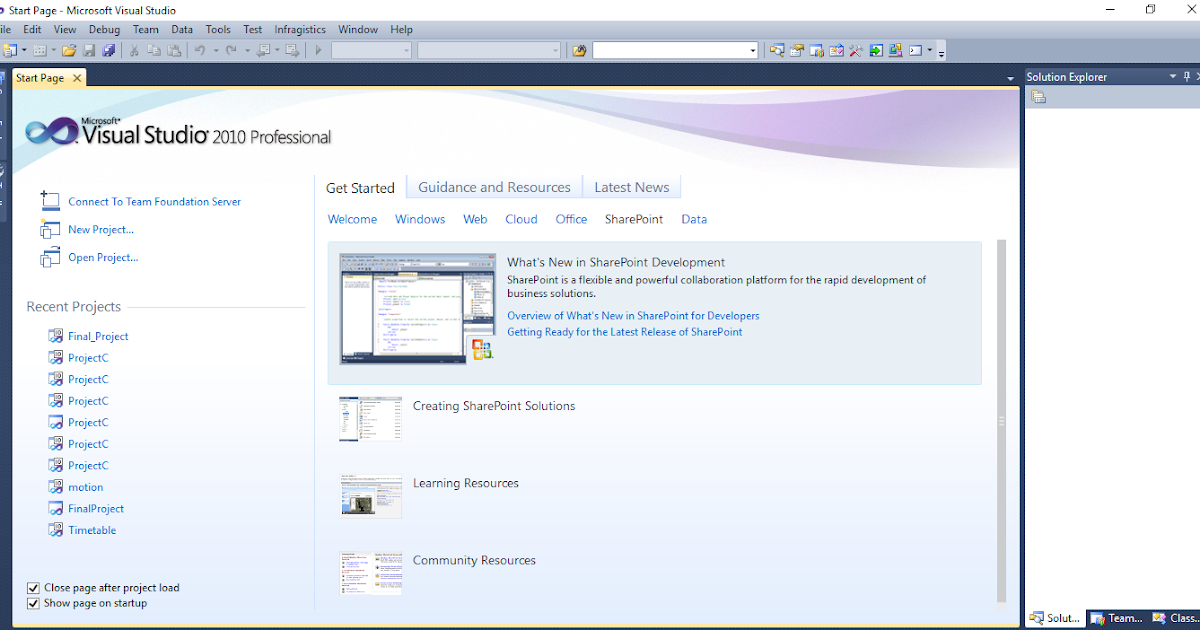Disable Show page on startup
This screenshot has height=630, width=1200.
pos(33,603)
